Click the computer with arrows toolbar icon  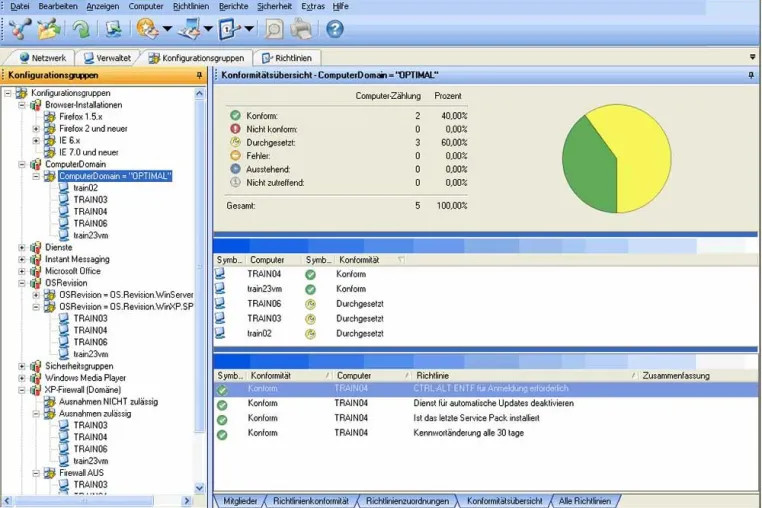(114, 29)
